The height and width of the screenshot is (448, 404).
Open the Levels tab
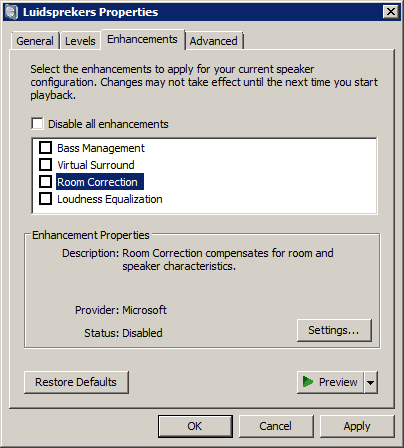80,41
